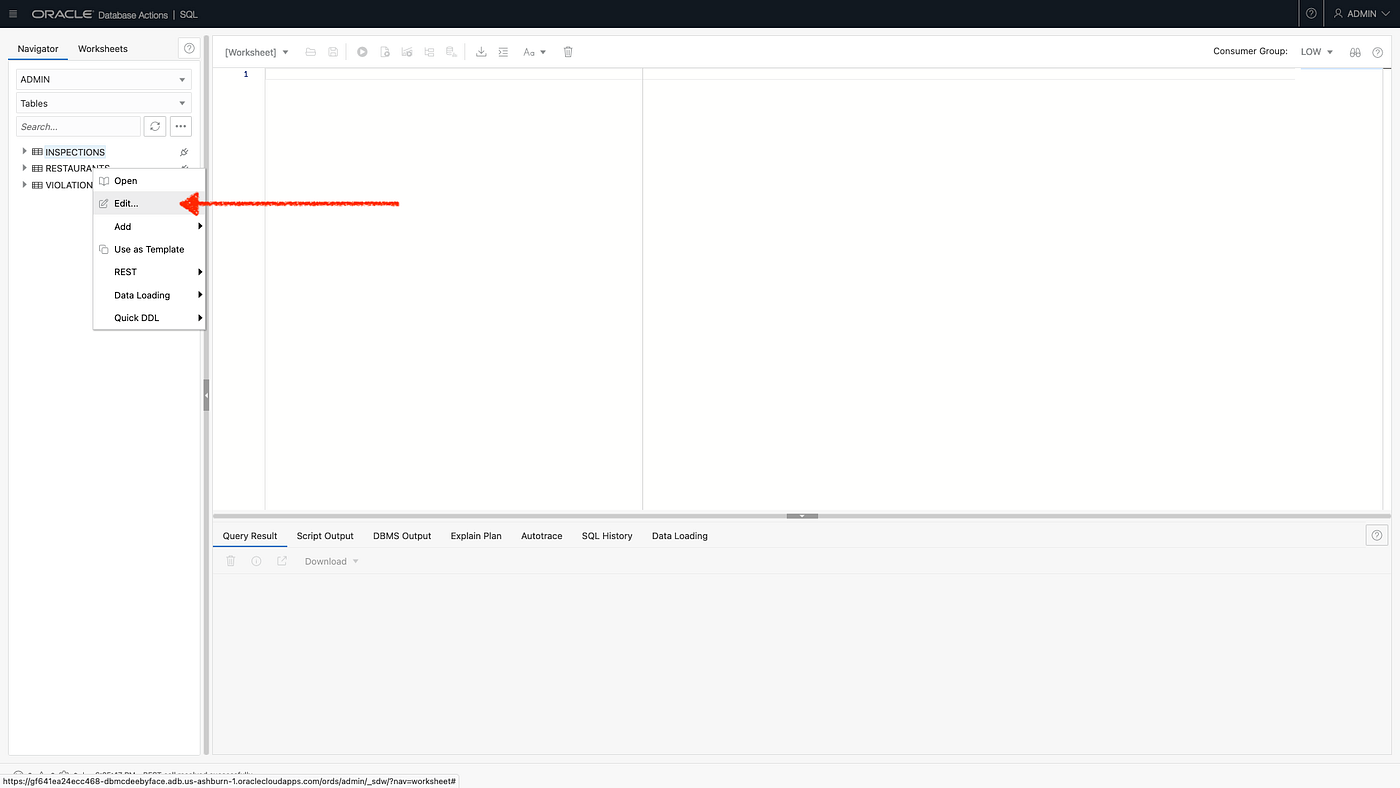Image resolution: width=1400 pixels, height=788 pixels.
Task: Click the Navigator panel help icon
Action: click(x=189, y=48)
